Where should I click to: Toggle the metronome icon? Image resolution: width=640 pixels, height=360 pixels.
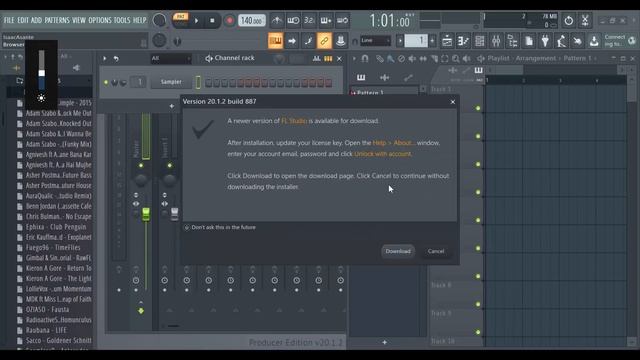pos(277,20)
